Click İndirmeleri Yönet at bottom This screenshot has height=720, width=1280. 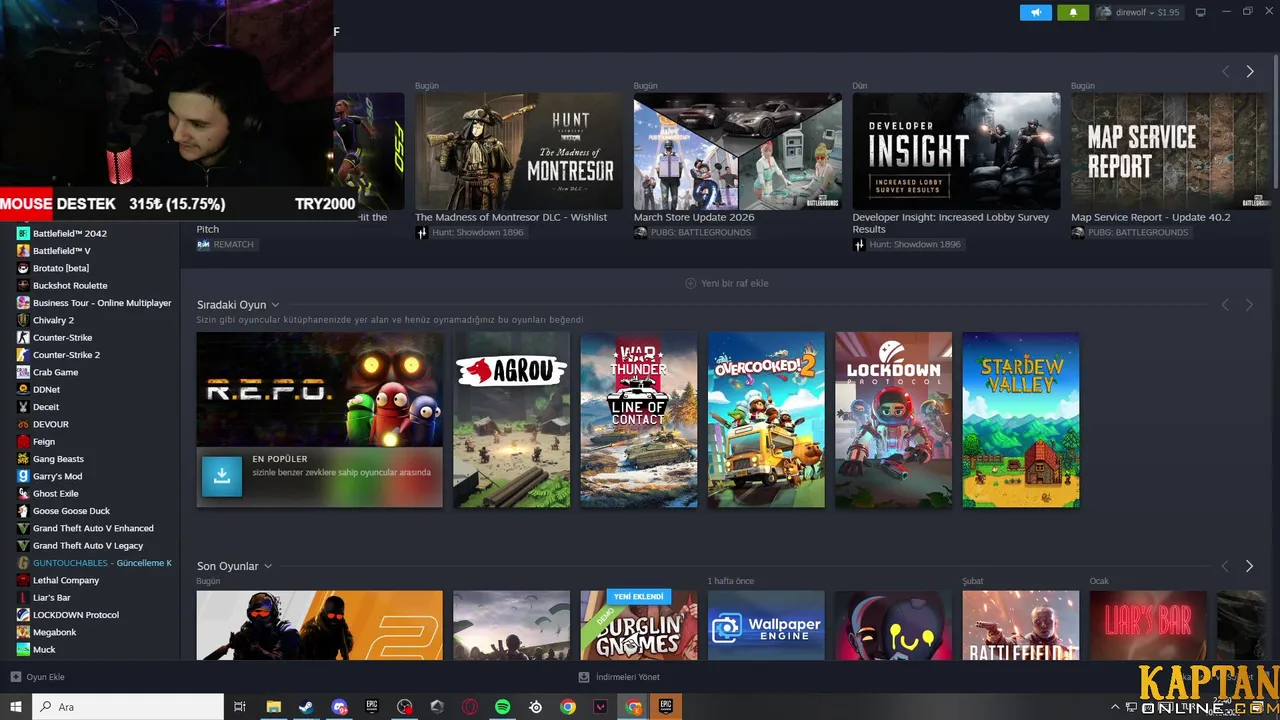[619, 677]
